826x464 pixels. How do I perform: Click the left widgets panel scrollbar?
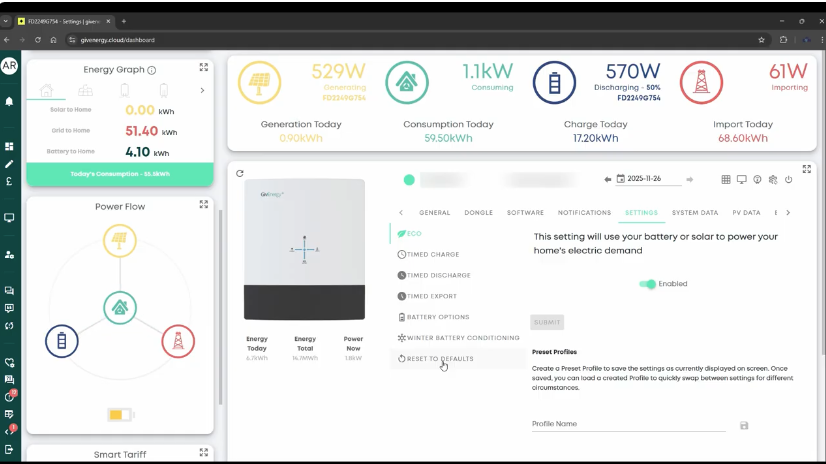pos(220,300)
